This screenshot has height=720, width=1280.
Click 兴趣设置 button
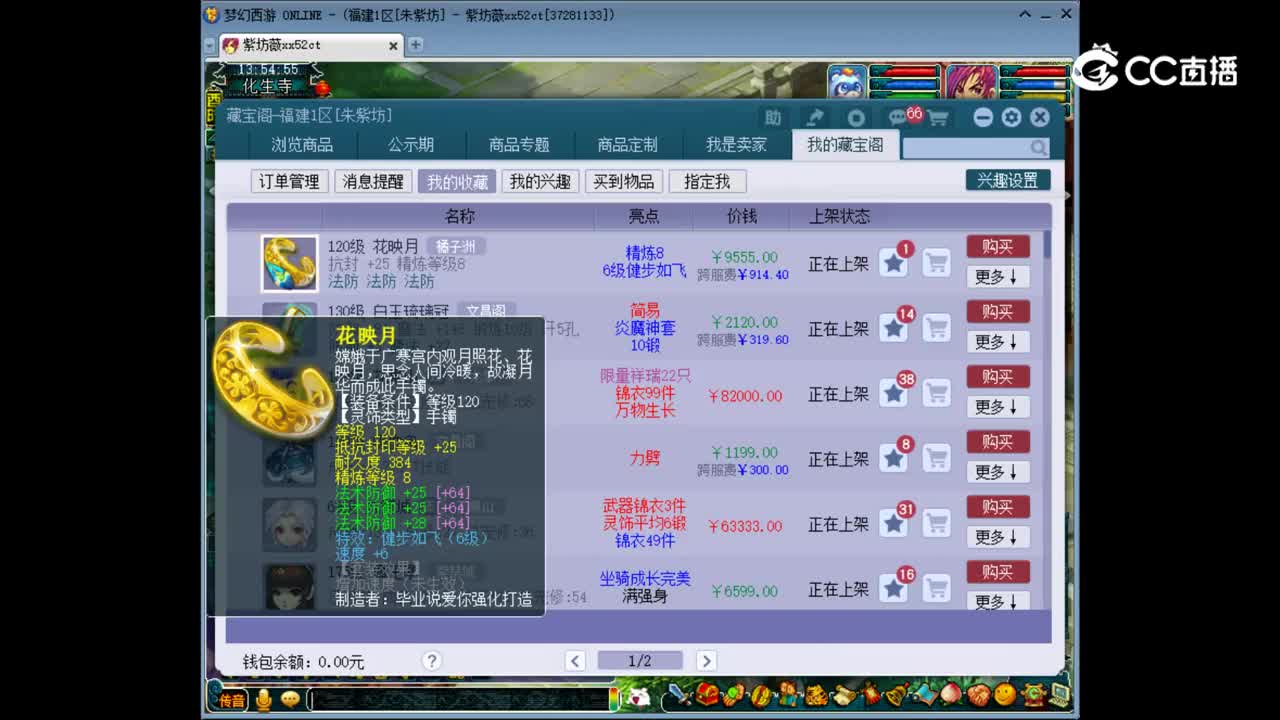click(x=1007, y=180)
